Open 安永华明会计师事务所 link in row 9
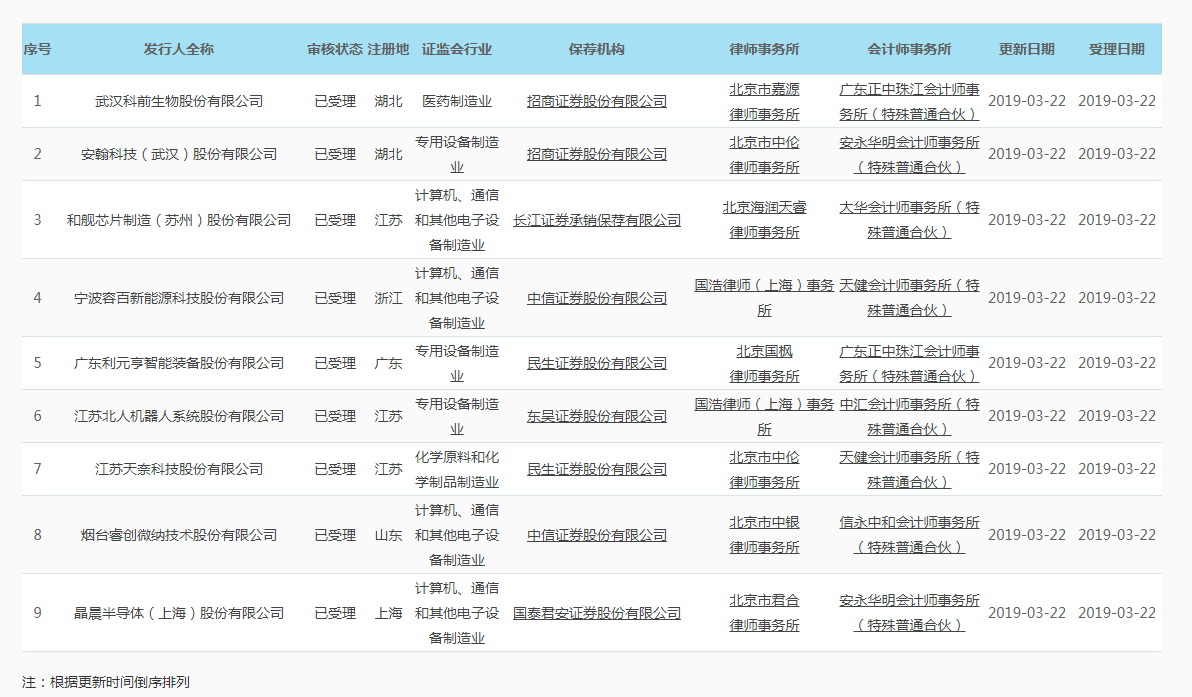 coord(909,613)
